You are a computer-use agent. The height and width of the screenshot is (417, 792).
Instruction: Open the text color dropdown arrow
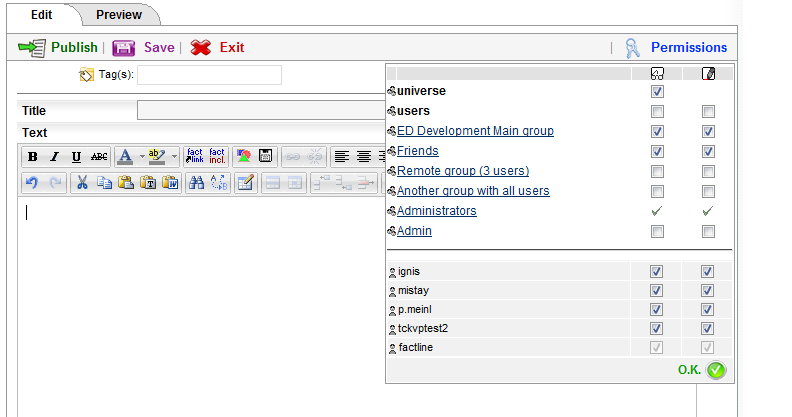[142, 157]
